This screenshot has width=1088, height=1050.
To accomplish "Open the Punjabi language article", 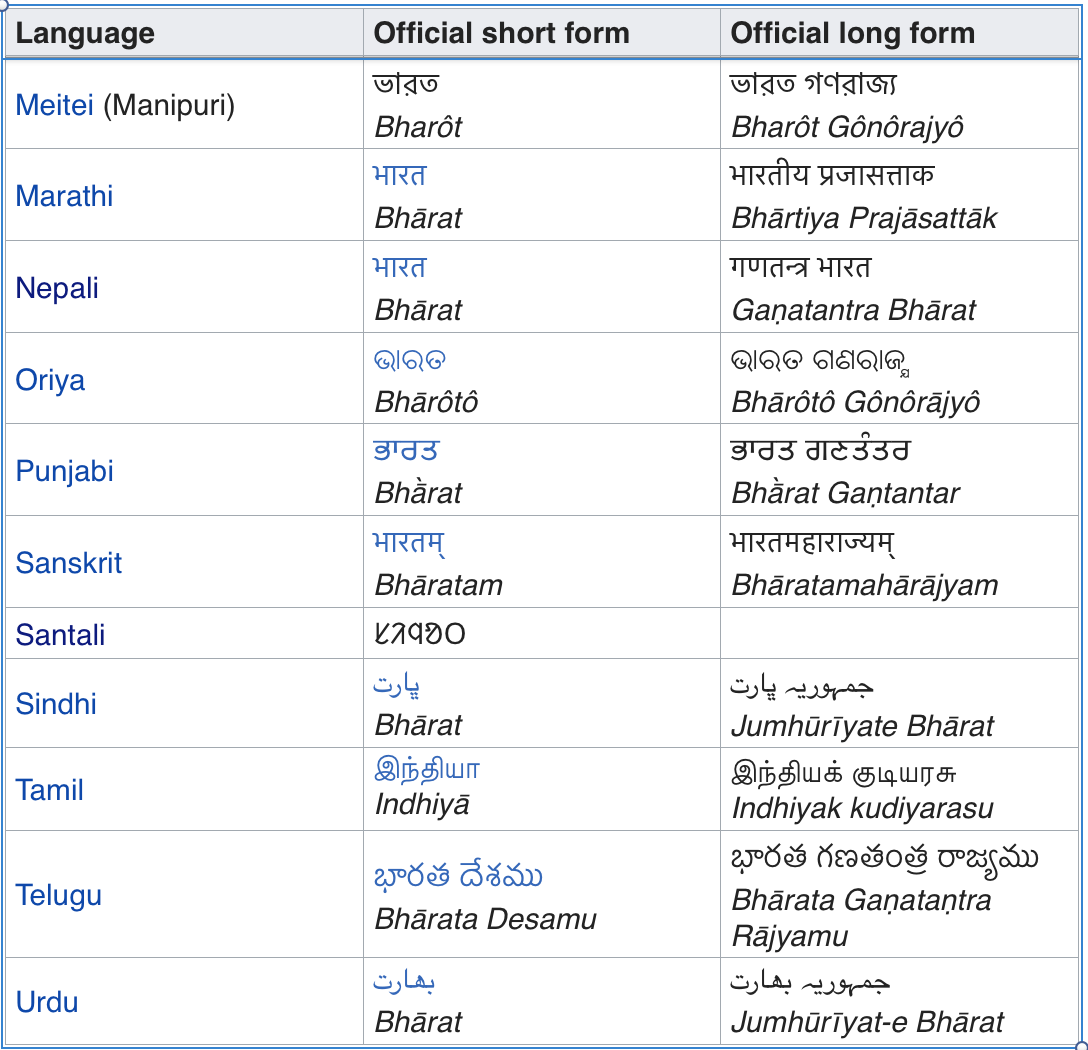I will [x=63, y=471].
